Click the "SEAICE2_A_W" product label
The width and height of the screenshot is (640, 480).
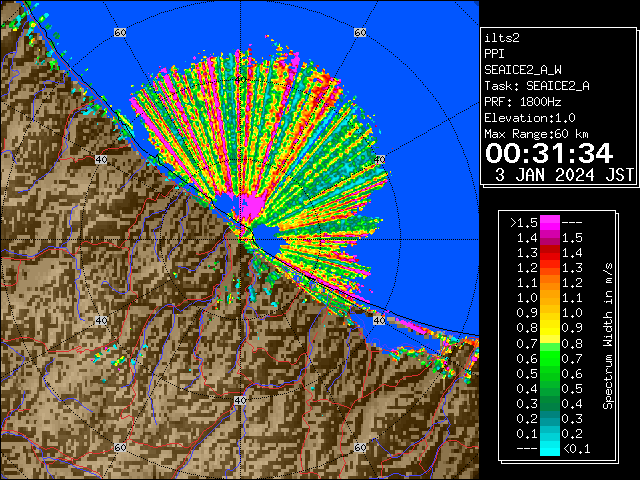pos(523,70)
